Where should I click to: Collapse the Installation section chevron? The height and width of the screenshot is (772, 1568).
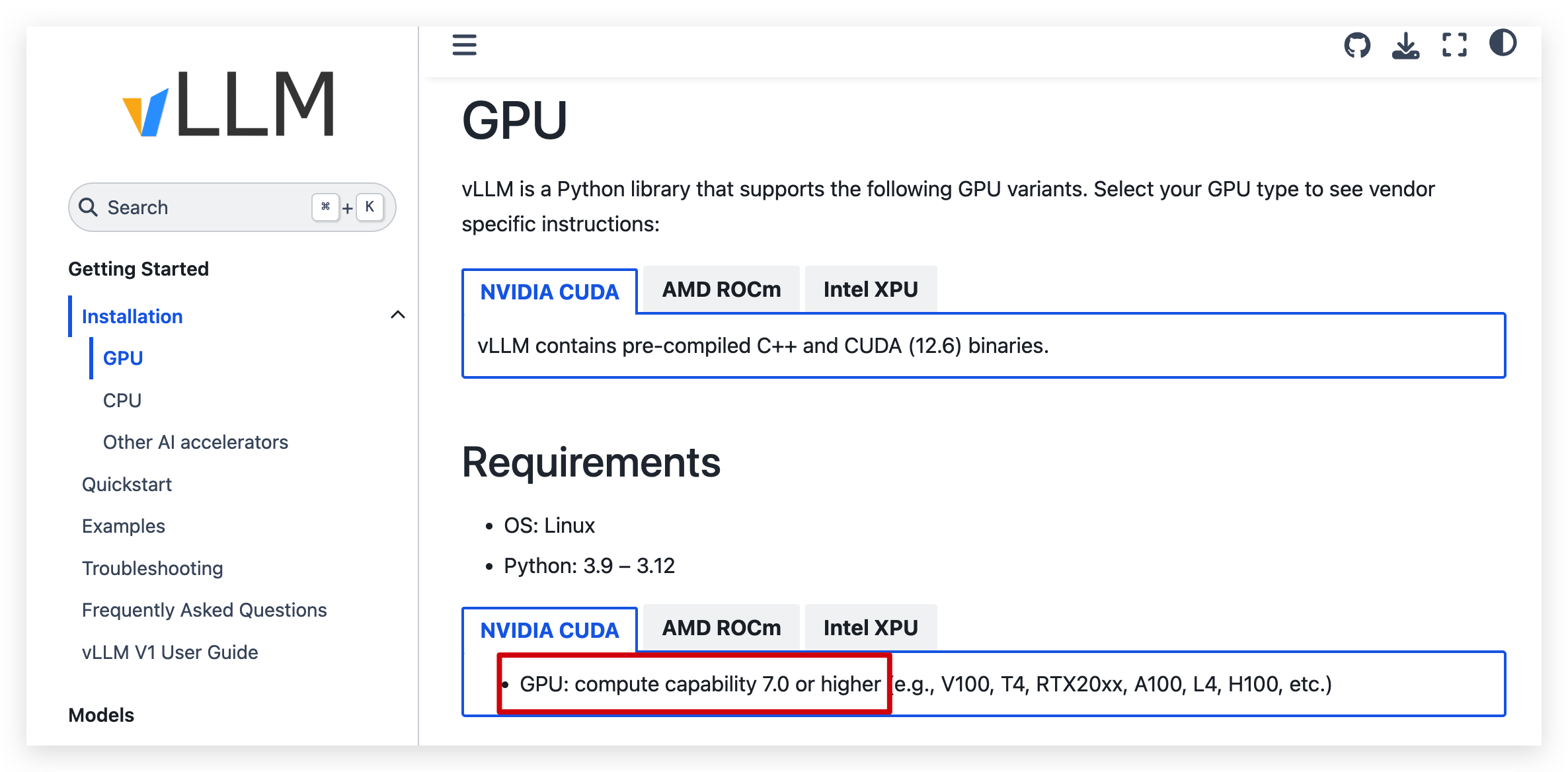click(x=398, y=315)
